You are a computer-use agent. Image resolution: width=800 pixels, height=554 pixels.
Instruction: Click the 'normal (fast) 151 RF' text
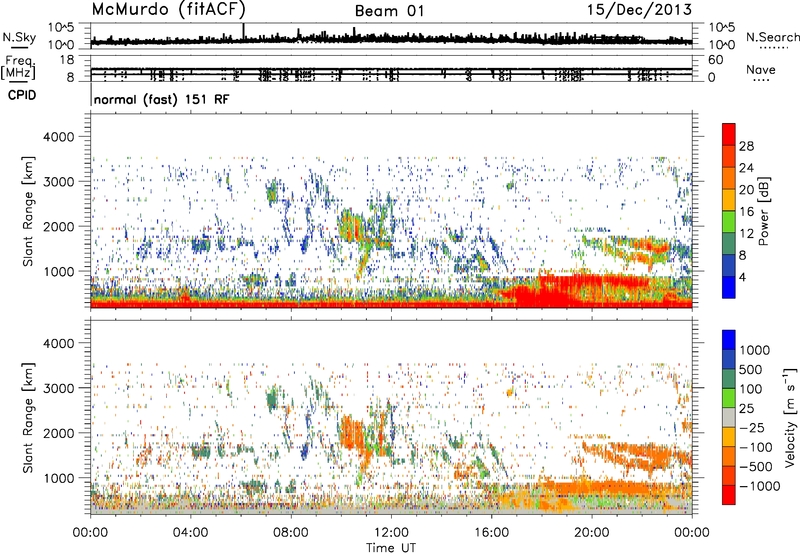point(162,99)
